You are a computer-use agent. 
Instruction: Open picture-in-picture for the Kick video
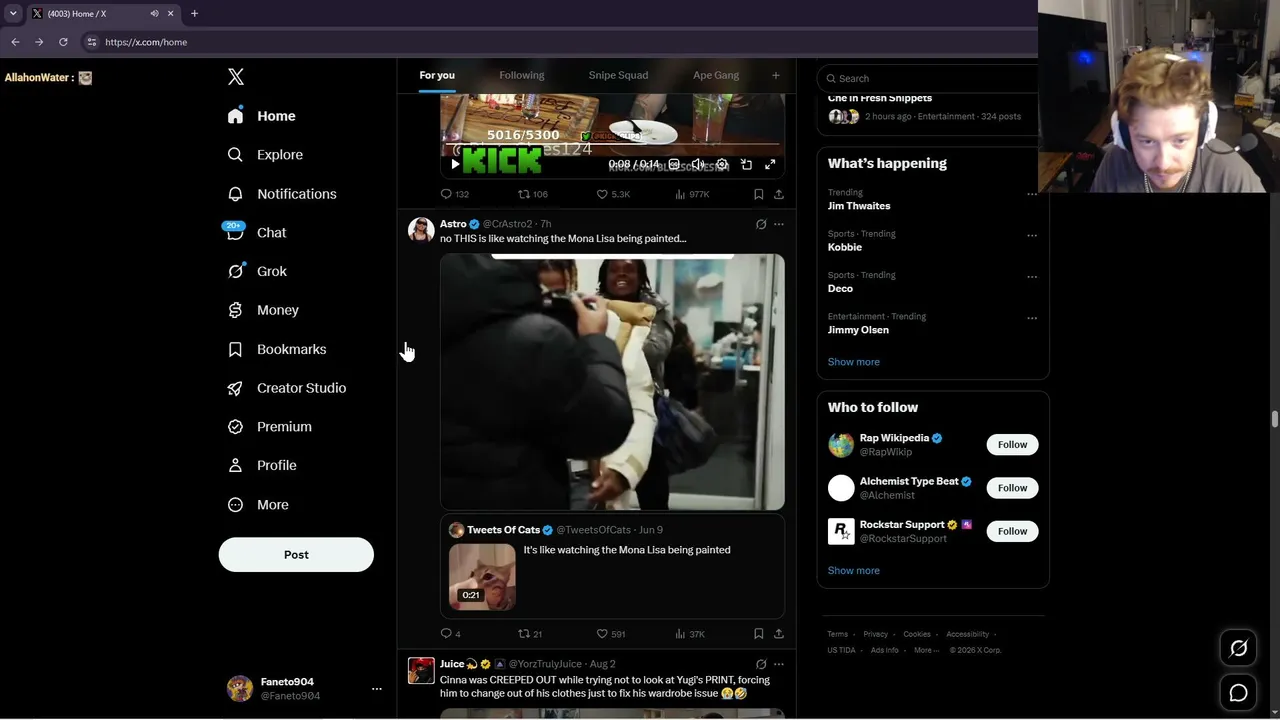coord(746,165)
